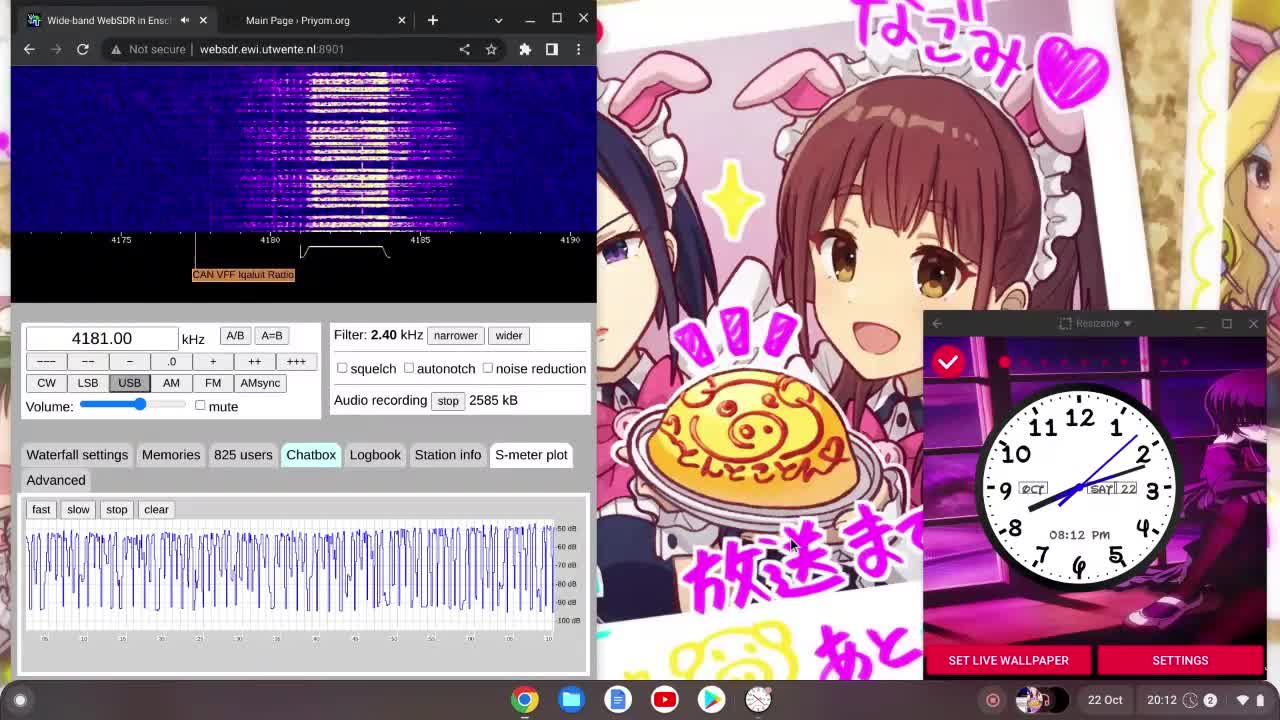Adjust the Volume slider
This screenshot has height=720, width=1280.
click(133, 405)
